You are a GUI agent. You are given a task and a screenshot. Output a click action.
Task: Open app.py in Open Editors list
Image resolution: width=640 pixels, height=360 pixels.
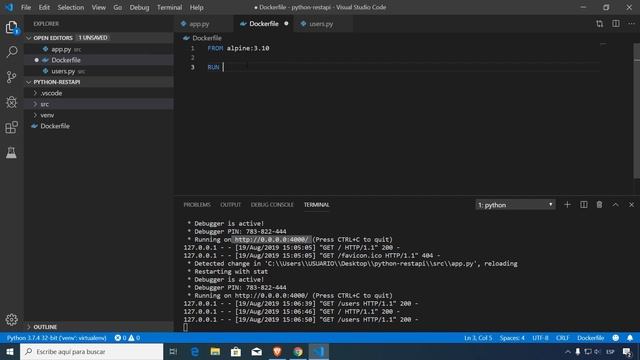point(99,49)
